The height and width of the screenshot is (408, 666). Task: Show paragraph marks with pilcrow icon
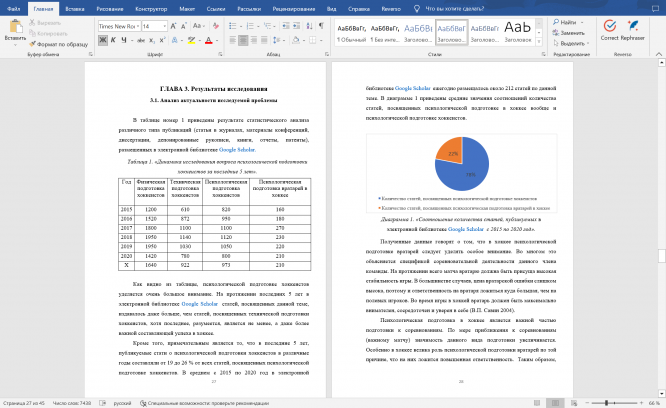click(x=321, y=26)
